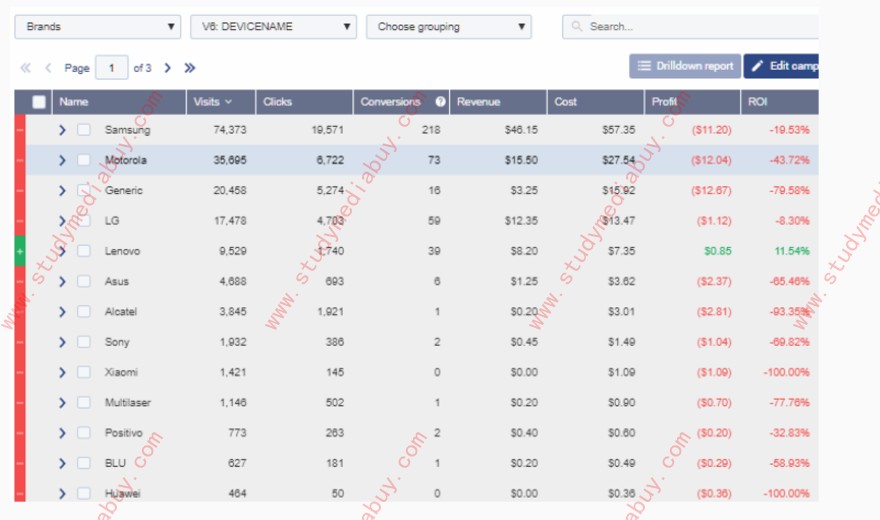This screenshot has width=880, height=520.
Task: Go to previous page arrow
Action: click(x=48, y=68)
